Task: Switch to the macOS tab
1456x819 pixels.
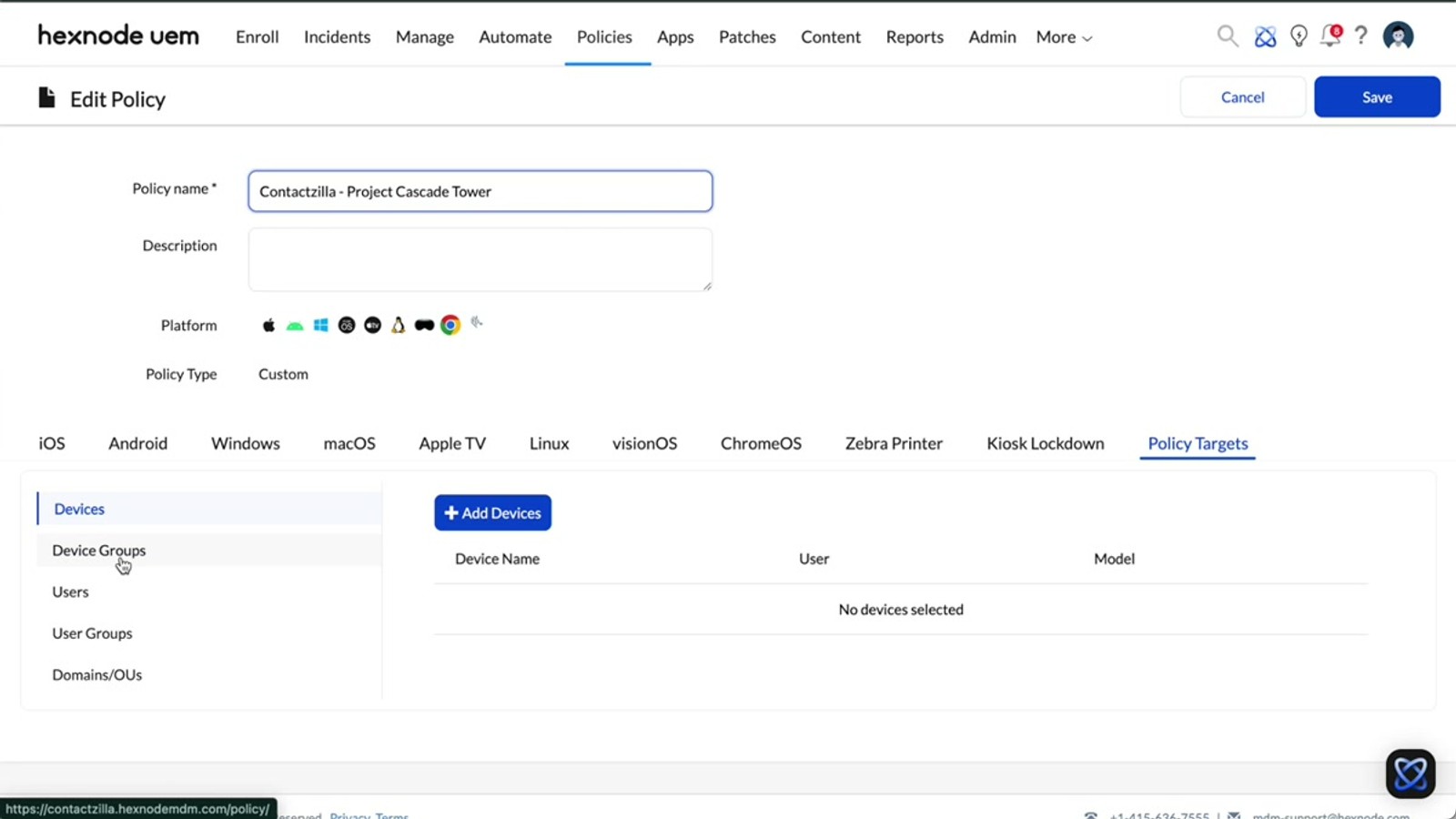Action: click(349, 443)
